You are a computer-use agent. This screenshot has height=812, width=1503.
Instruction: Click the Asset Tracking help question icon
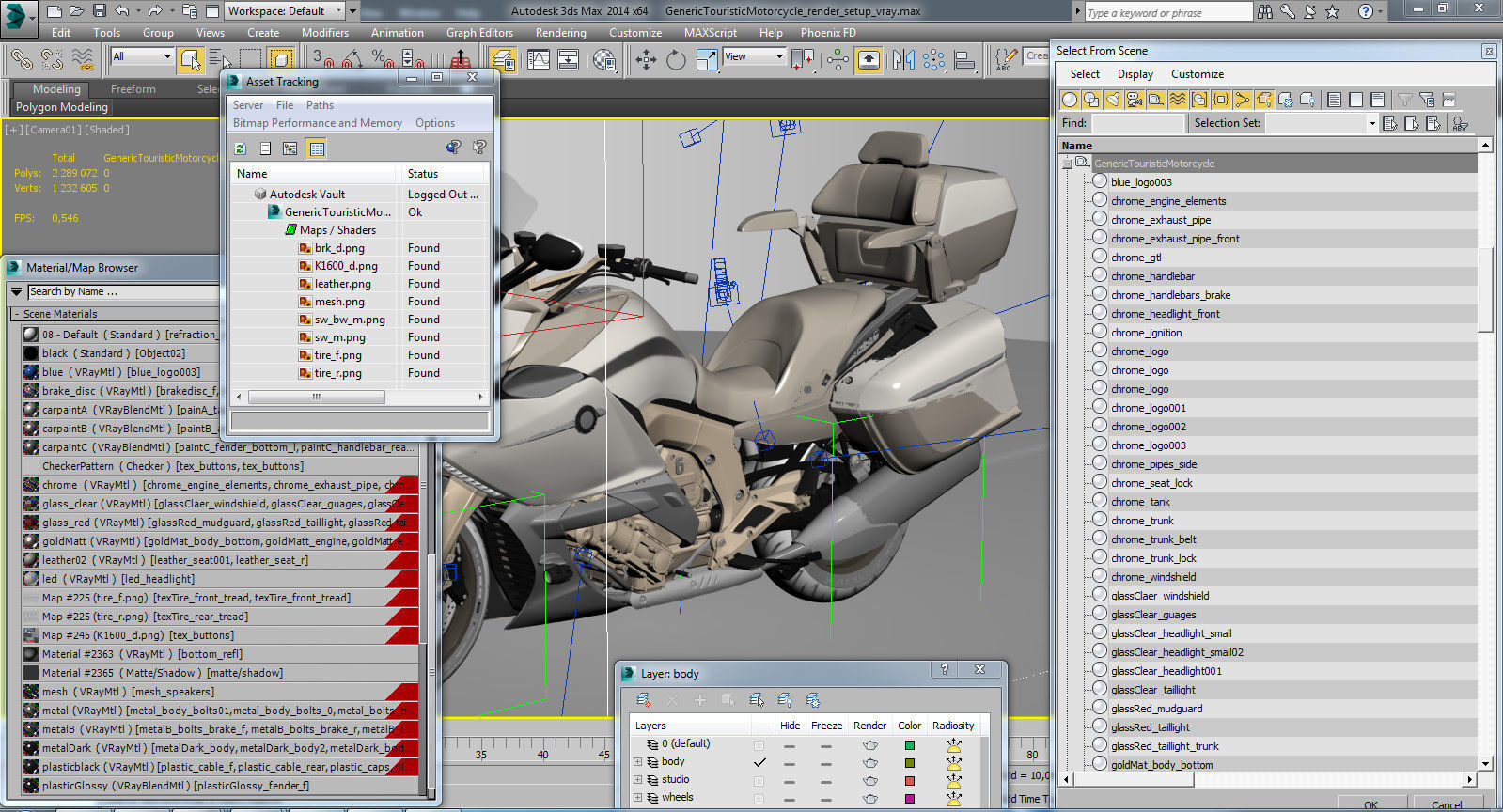(479, 148)
